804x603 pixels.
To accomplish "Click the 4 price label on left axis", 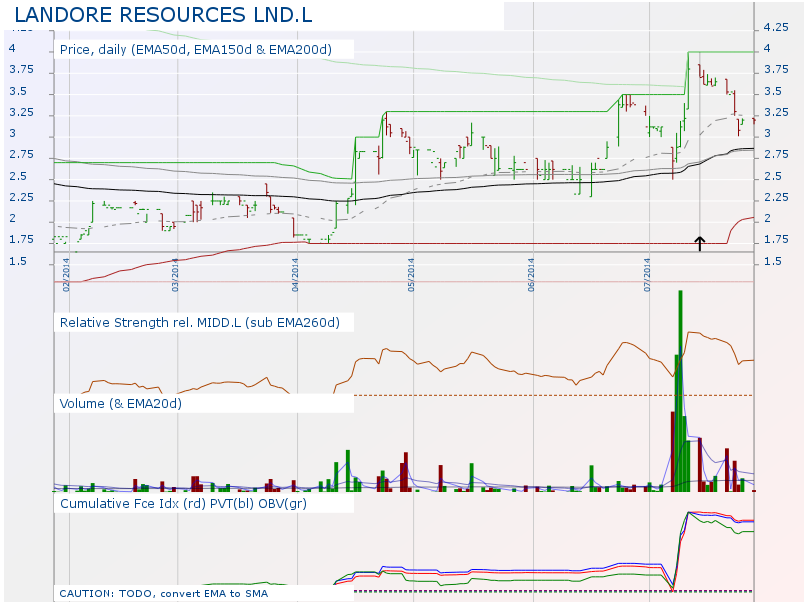I will point(12,48).
